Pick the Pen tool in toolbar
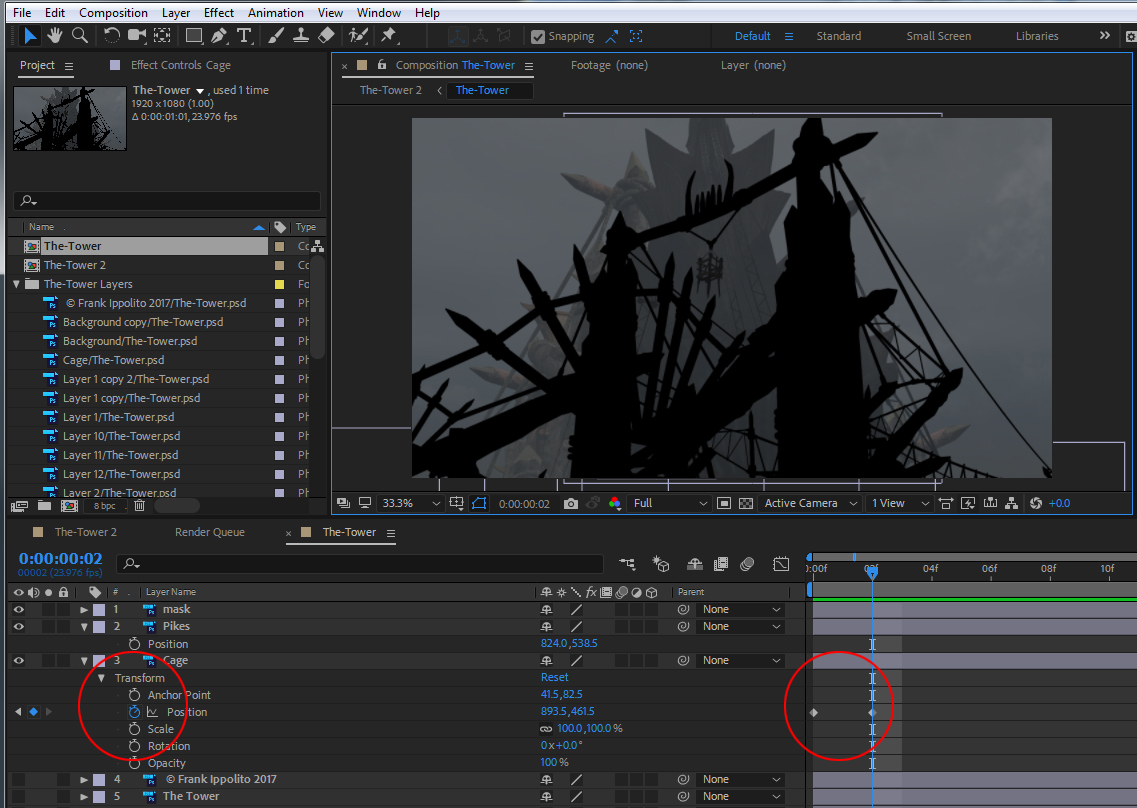 (x=219, y=36)
